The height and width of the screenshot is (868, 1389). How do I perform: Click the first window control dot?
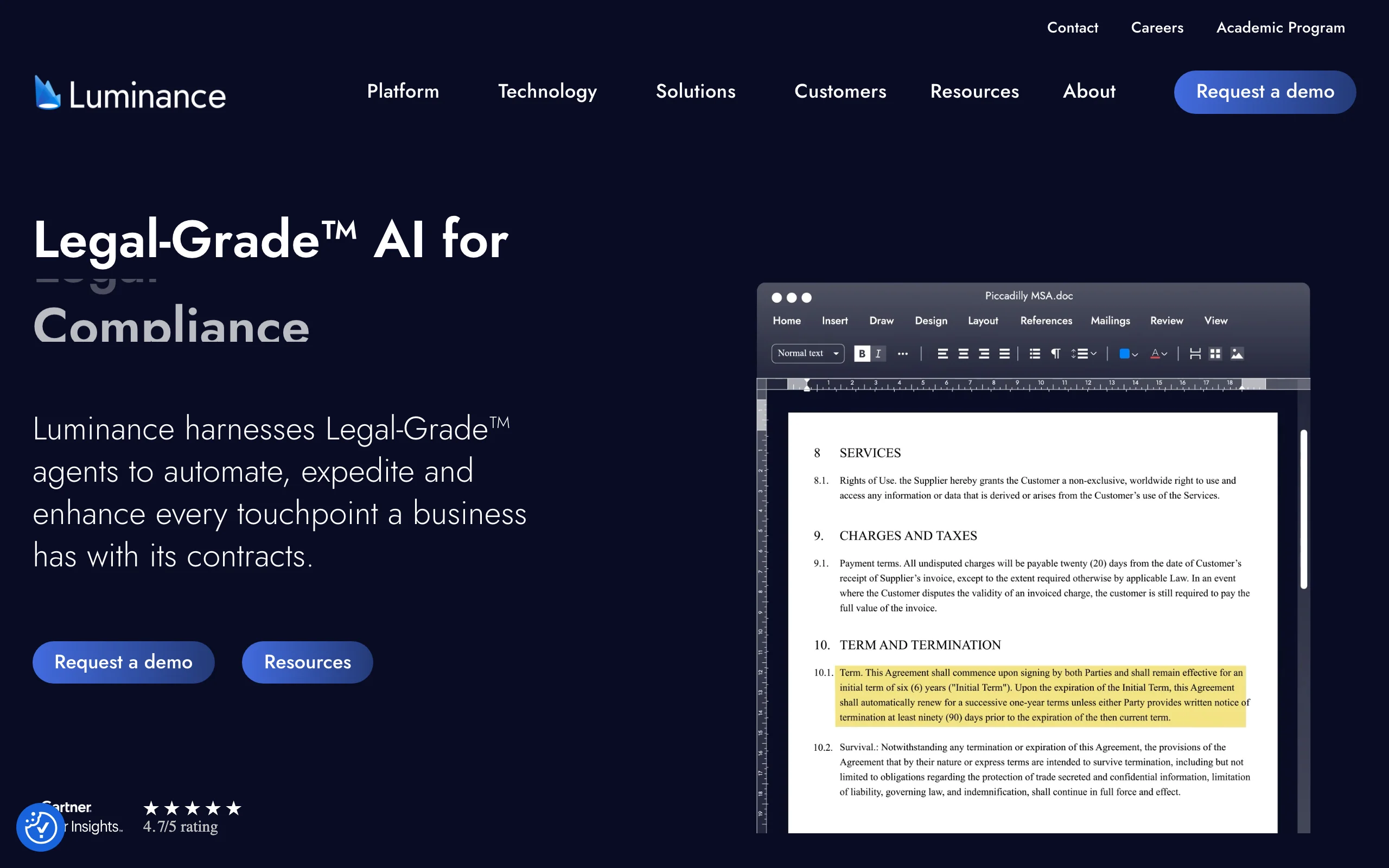pyautogui.click(x=776, y=297)
